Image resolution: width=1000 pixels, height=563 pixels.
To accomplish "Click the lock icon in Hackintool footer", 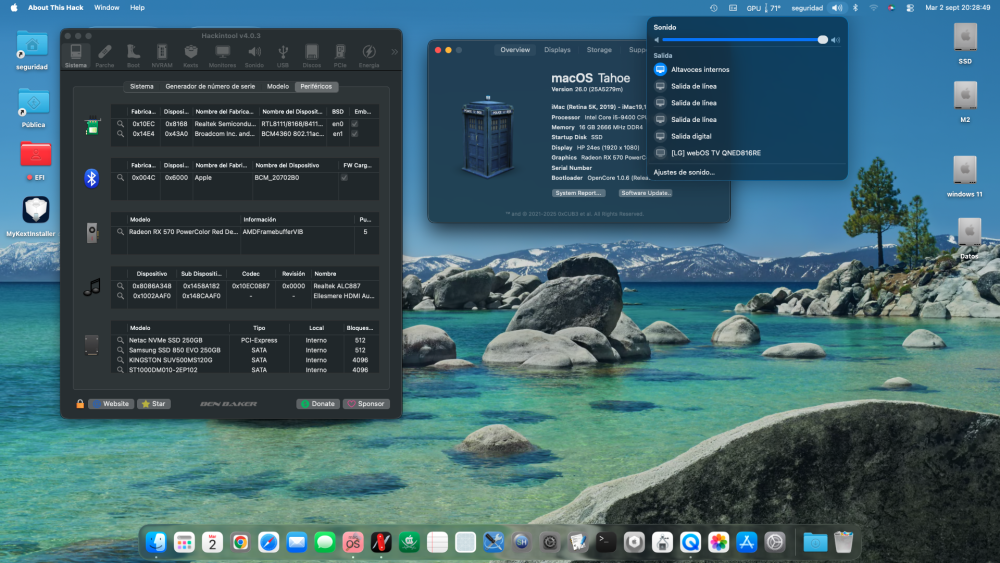I will pos(80,404).
